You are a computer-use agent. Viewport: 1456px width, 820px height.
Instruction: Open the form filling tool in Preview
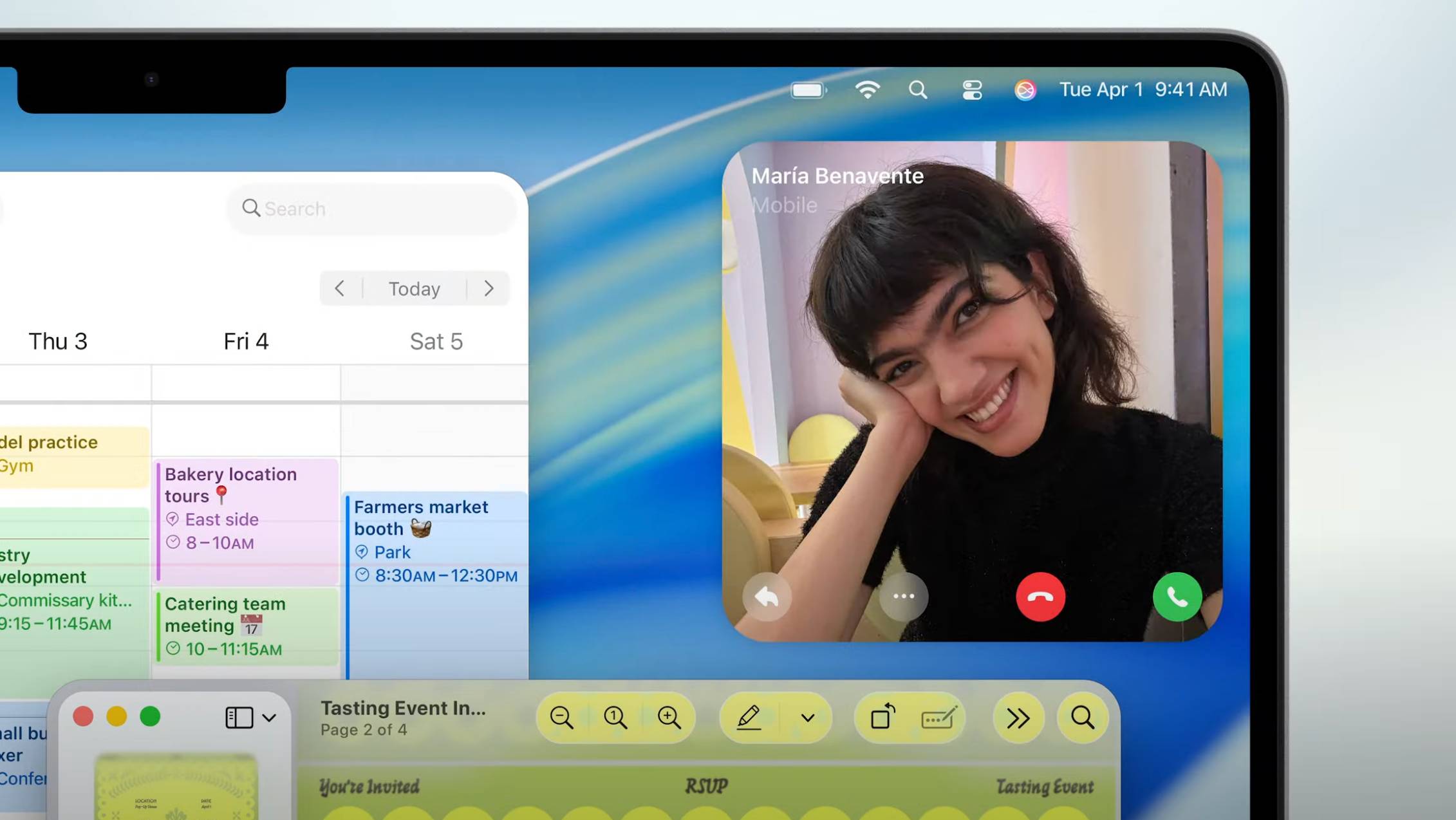pos(939,718)
